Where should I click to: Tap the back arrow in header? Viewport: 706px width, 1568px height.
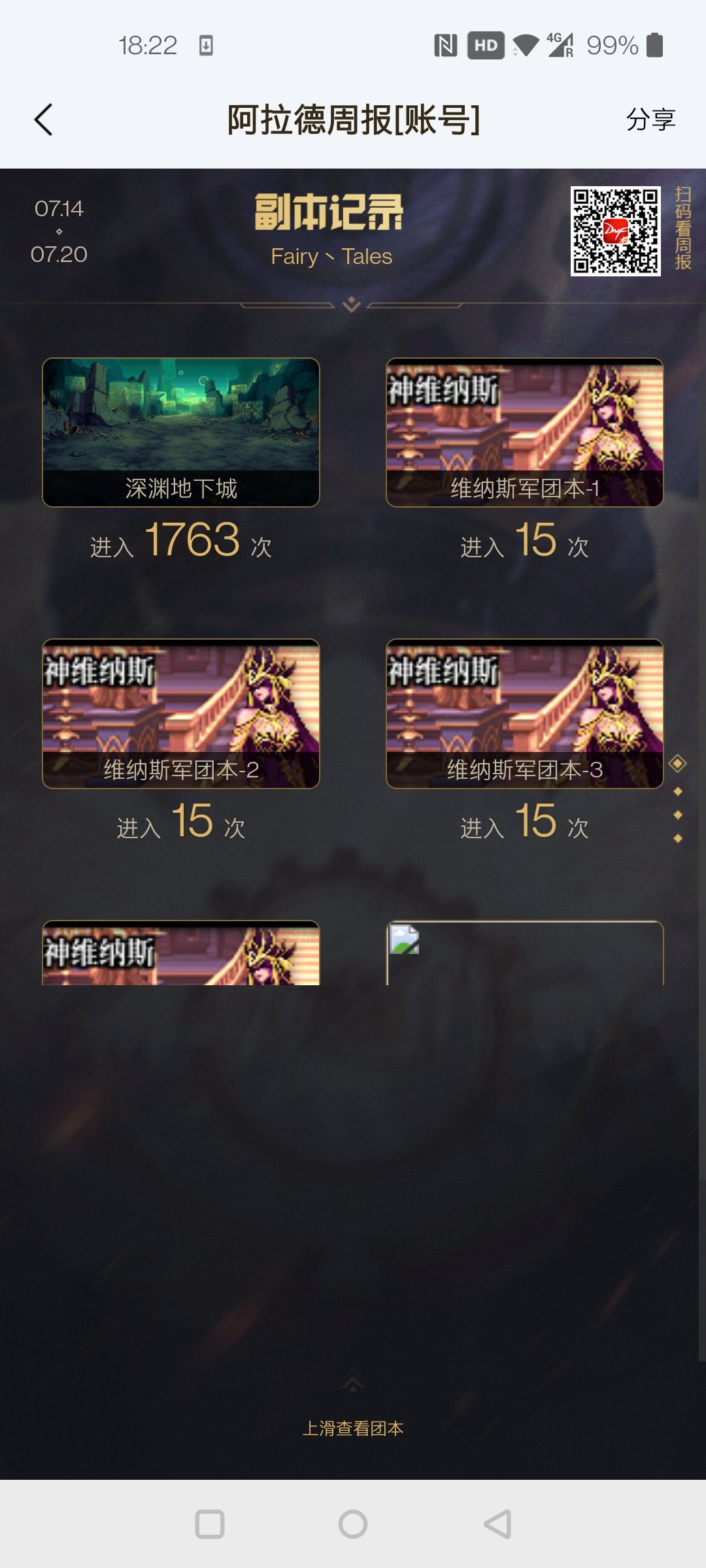point(43,120)
